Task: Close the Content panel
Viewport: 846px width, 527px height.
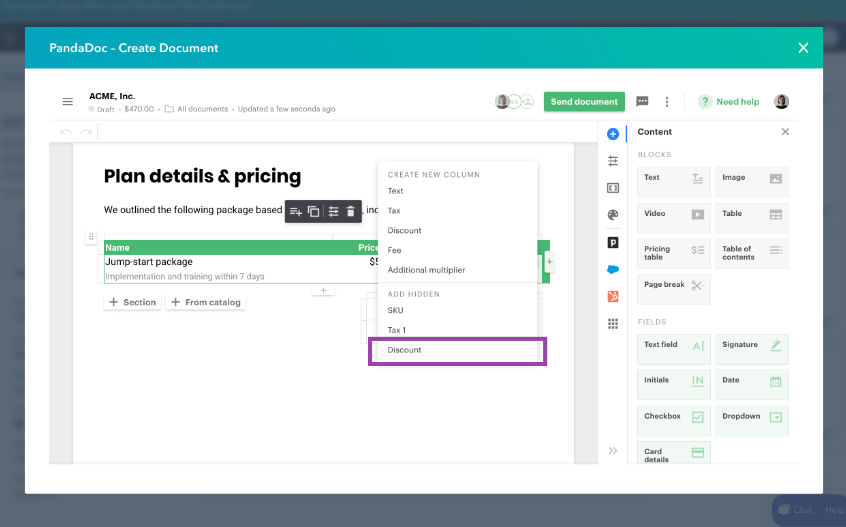Action: (x=785, y=132)
